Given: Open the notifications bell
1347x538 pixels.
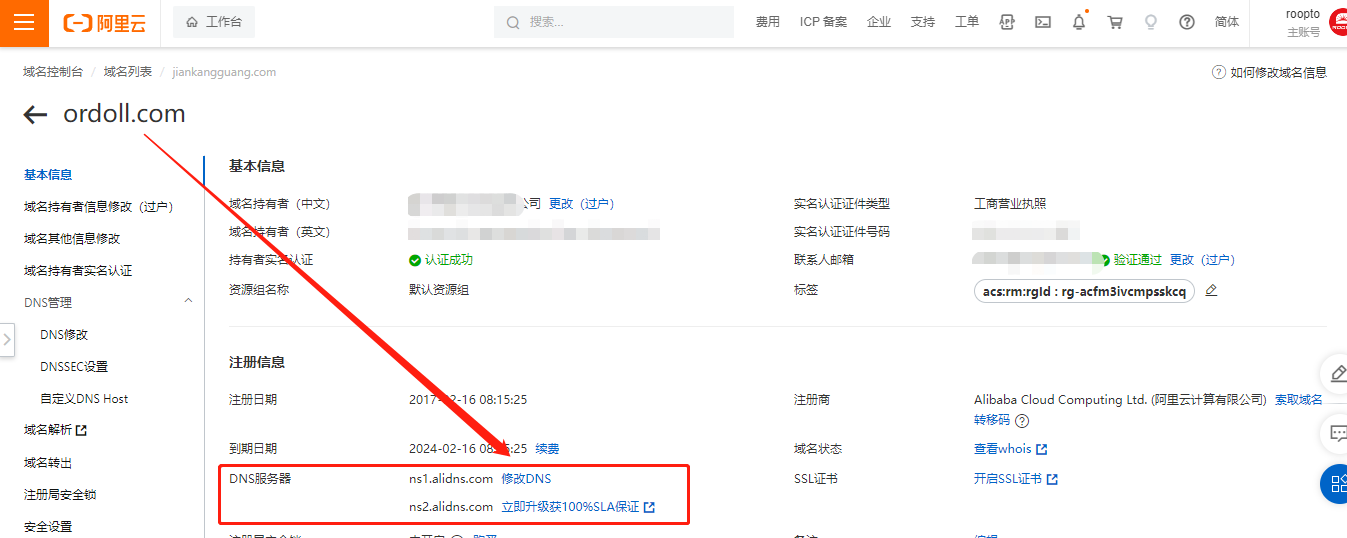Looking at the screenshot, I should pos(1079,22).
